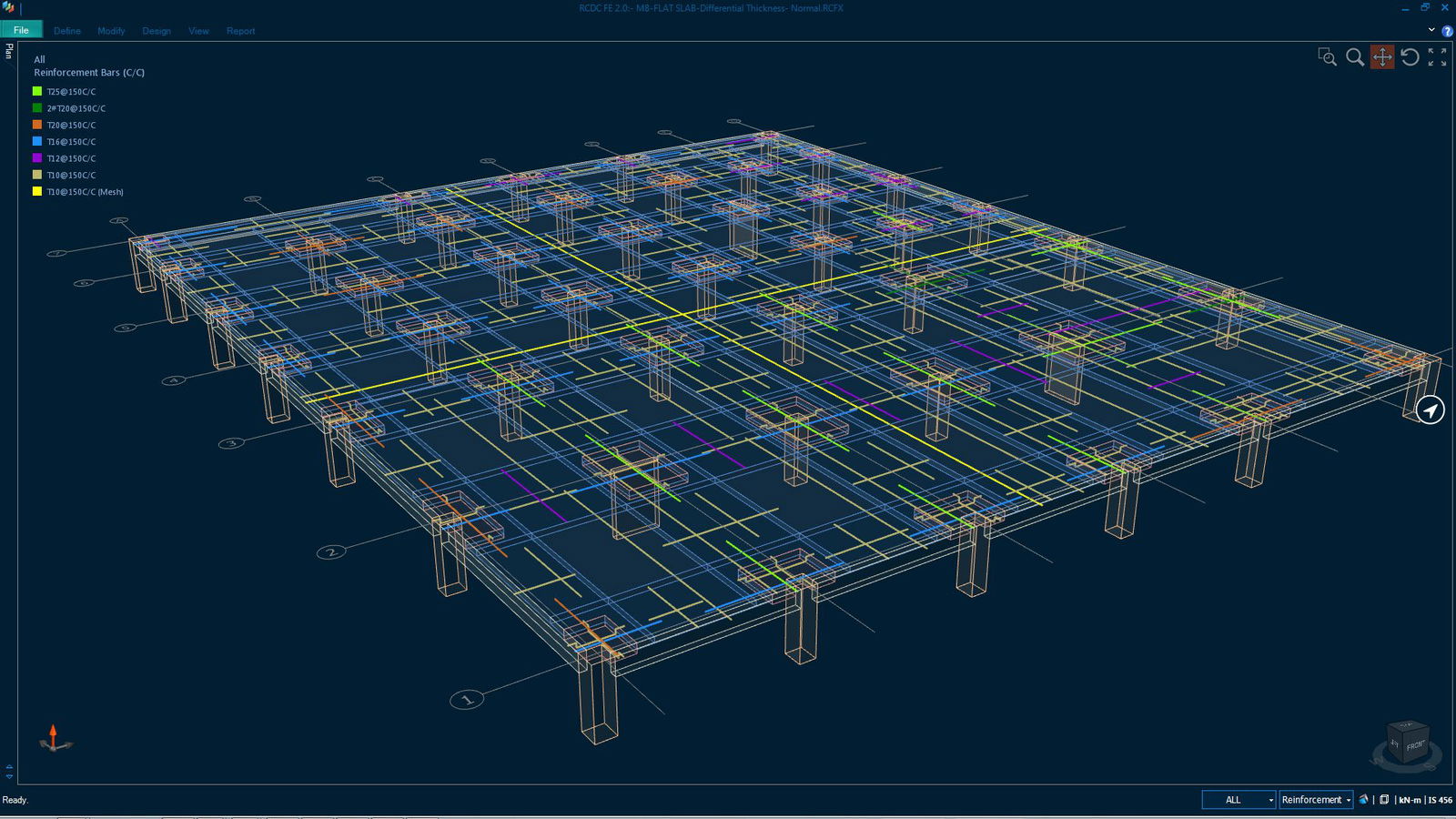Image resolution: width=1456 pixels, height=819 pixels.
Task: Click the wireframe box status icon
Action: 1384,800
